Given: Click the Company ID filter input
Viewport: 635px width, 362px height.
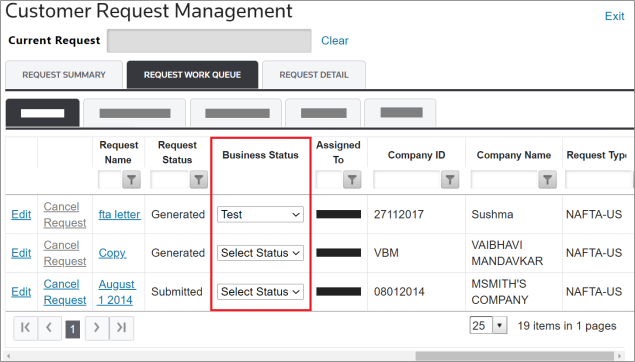Looking at the screenshot, I should [x=407, y=179].
